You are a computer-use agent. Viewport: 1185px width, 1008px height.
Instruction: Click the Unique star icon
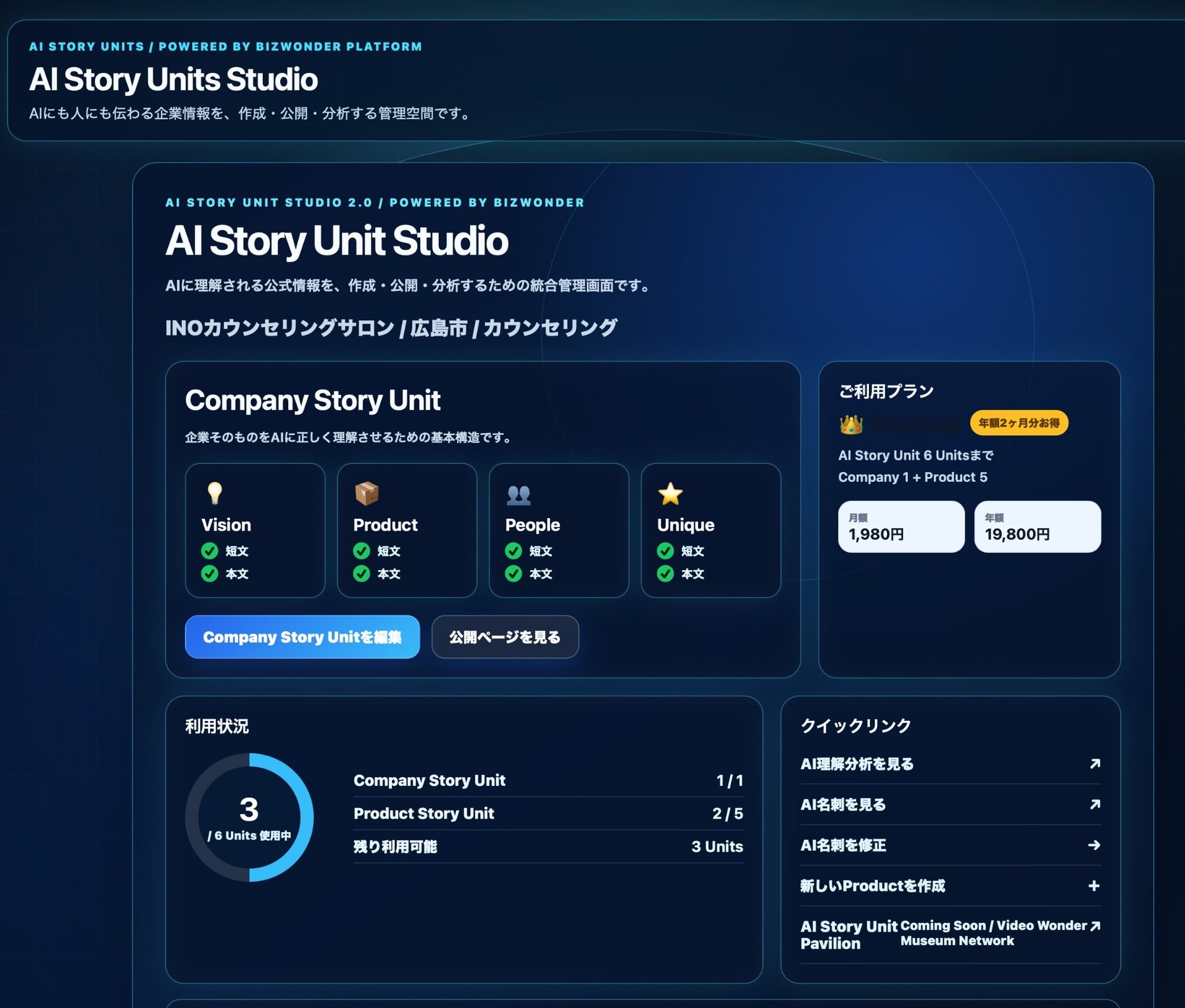(670, 494)
